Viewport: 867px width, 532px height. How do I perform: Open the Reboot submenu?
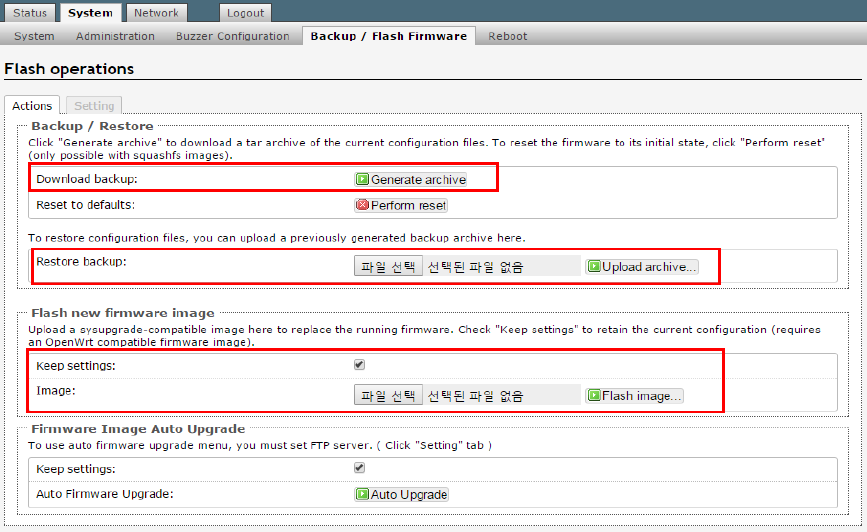click(508, 36)
